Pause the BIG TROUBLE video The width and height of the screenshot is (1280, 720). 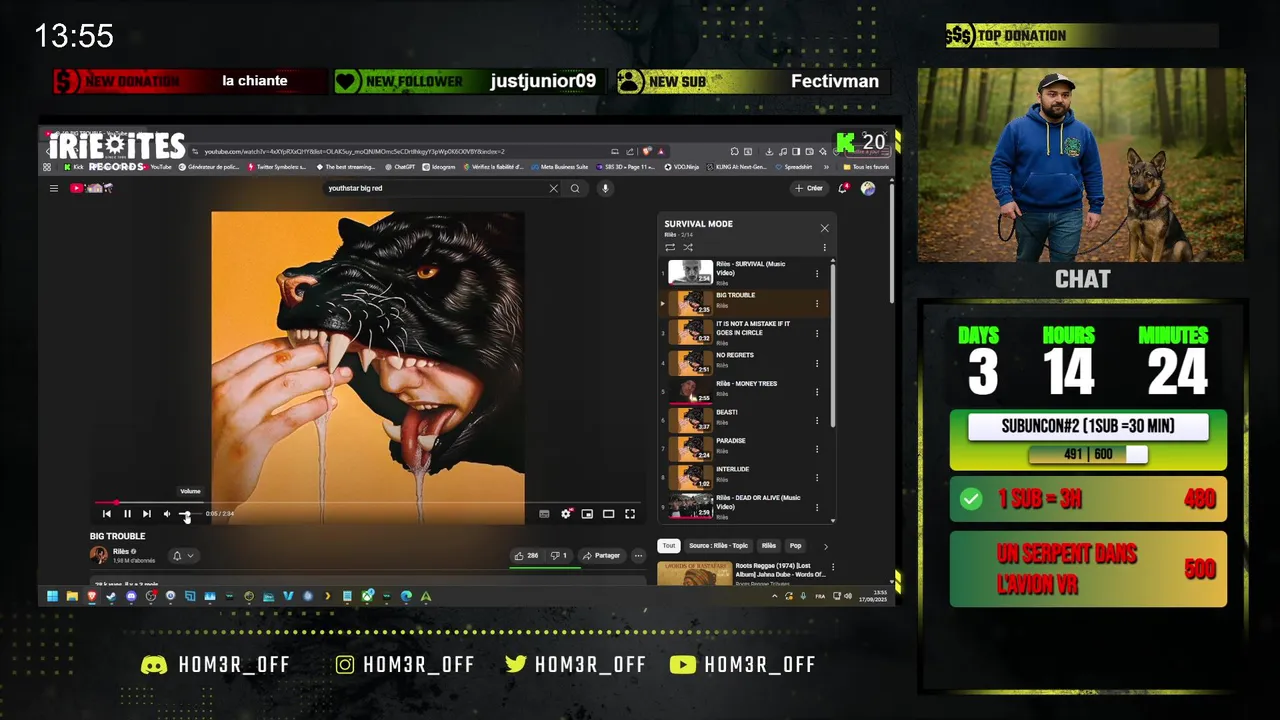point(127,514)
